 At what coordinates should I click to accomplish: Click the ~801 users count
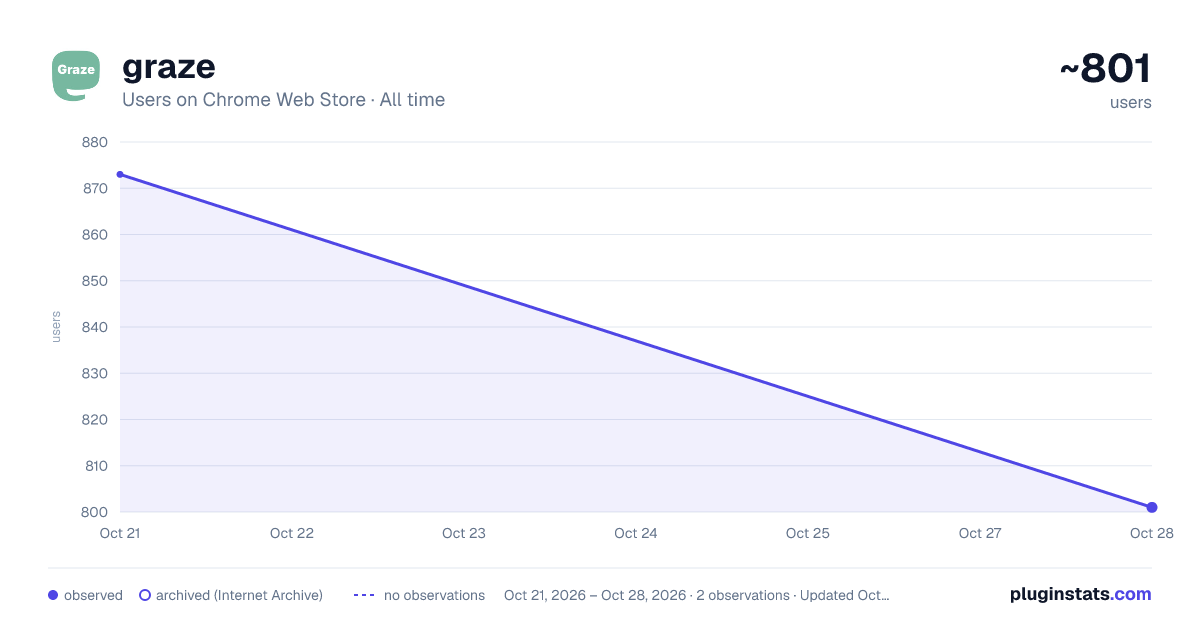1105,69
